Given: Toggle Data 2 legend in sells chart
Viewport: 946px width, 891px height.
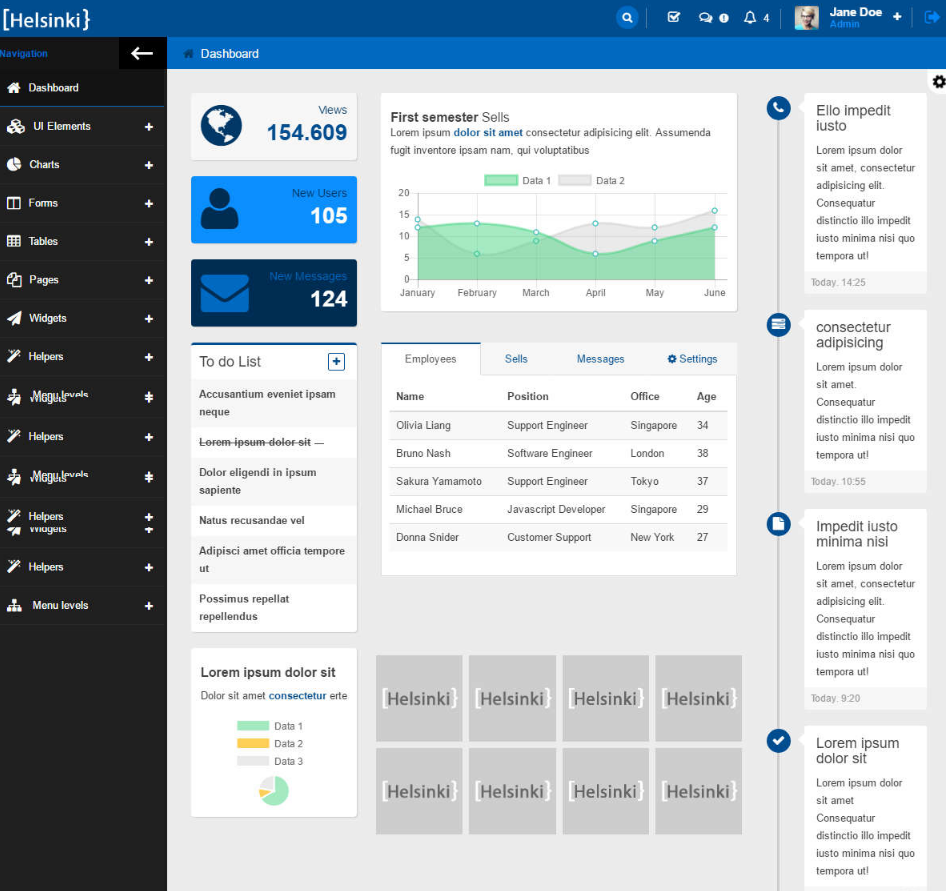Looking at the screenshot, I should tap(591, 180).
